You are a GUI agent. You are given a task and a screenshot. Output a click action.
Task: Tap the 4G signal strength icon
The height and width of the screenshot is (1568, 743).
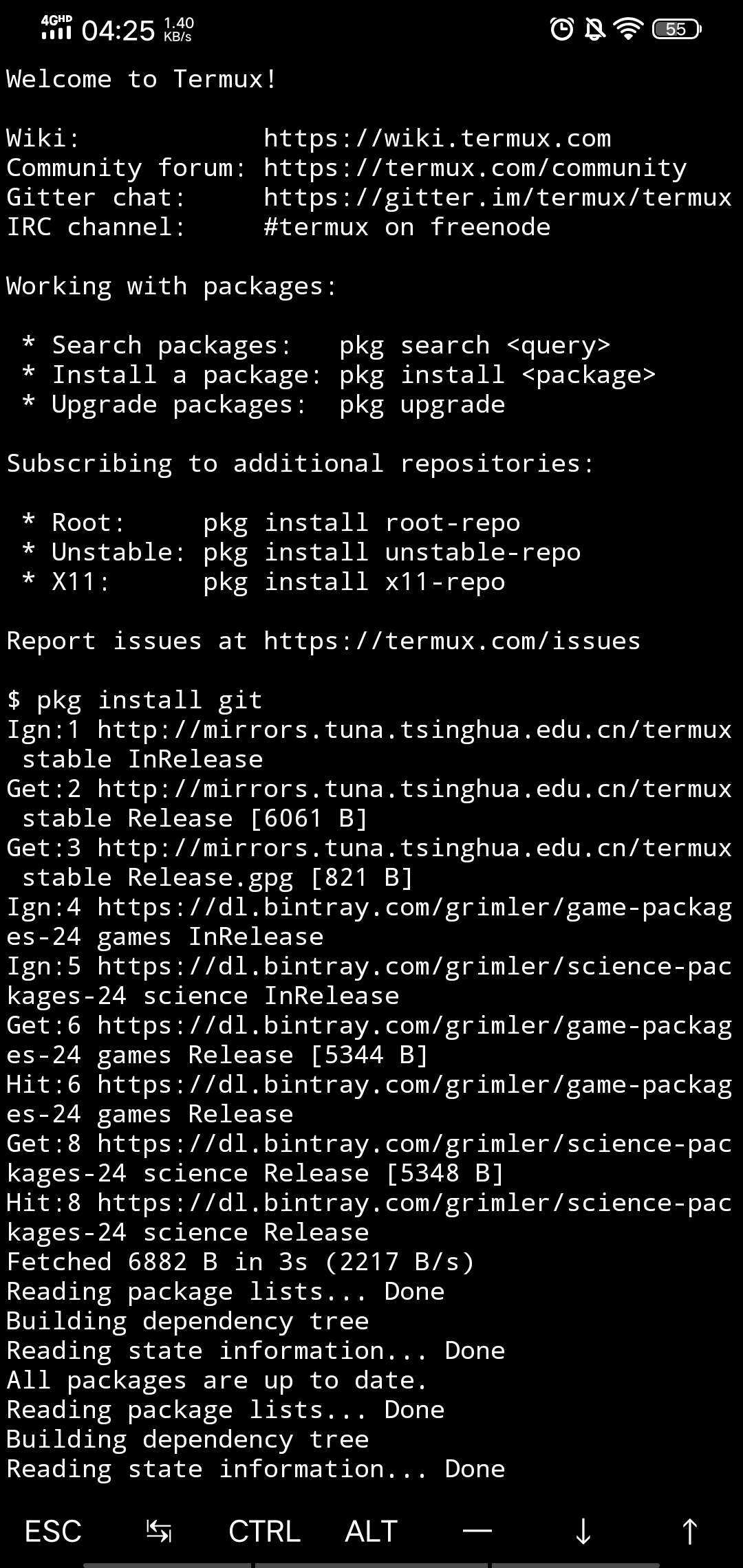56,28
